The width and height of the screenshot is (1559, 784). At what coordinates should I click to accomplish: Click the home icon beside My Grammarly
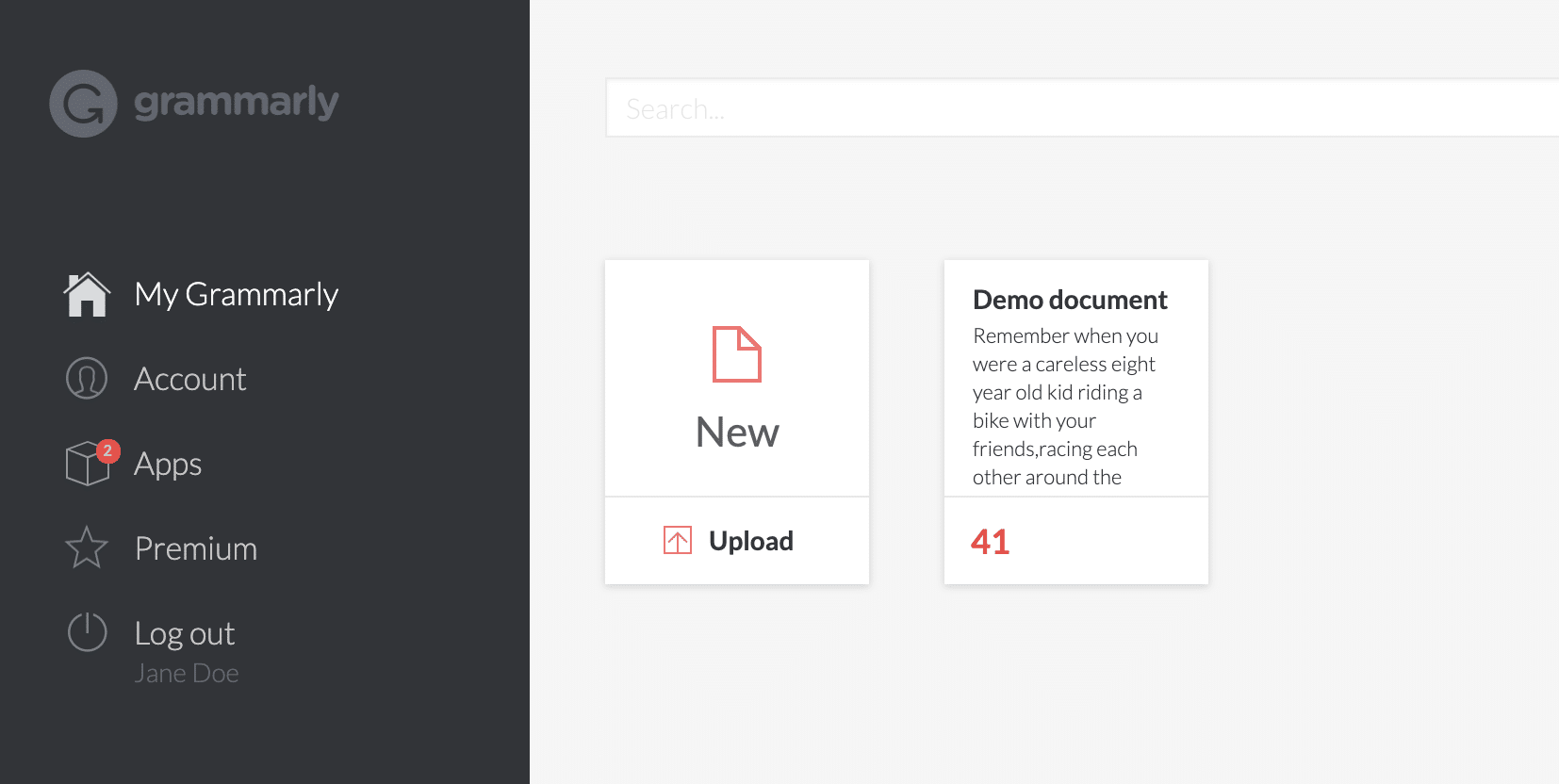point(87,295)
